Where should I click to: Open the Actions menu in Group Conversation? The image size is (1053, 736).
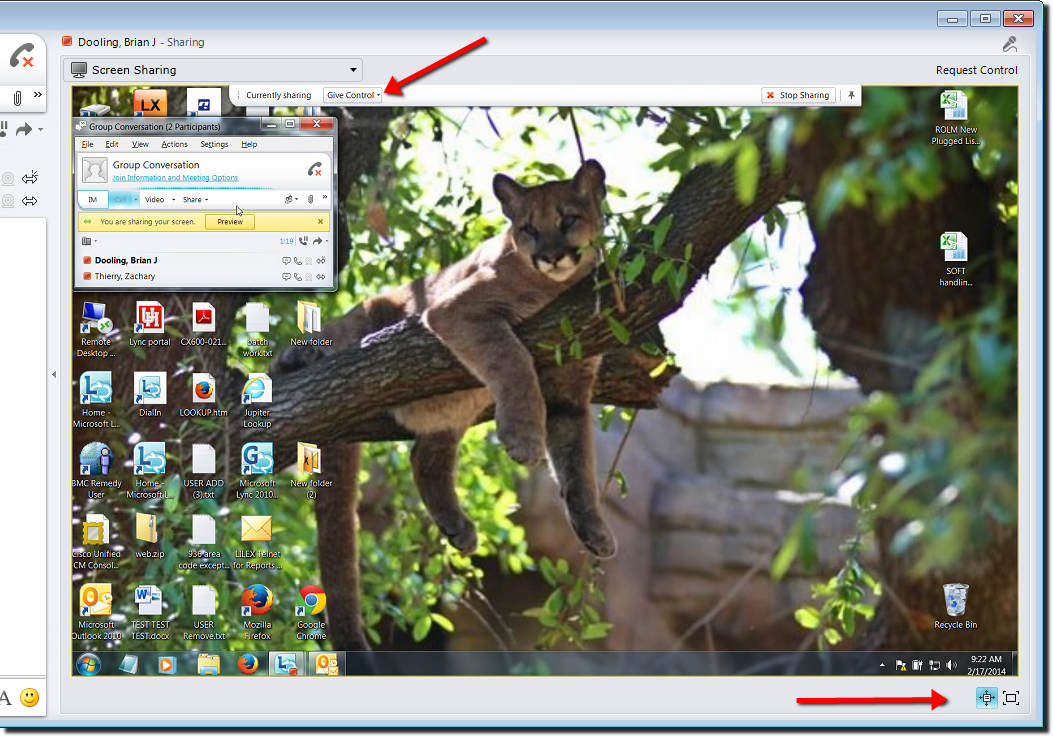175,144
